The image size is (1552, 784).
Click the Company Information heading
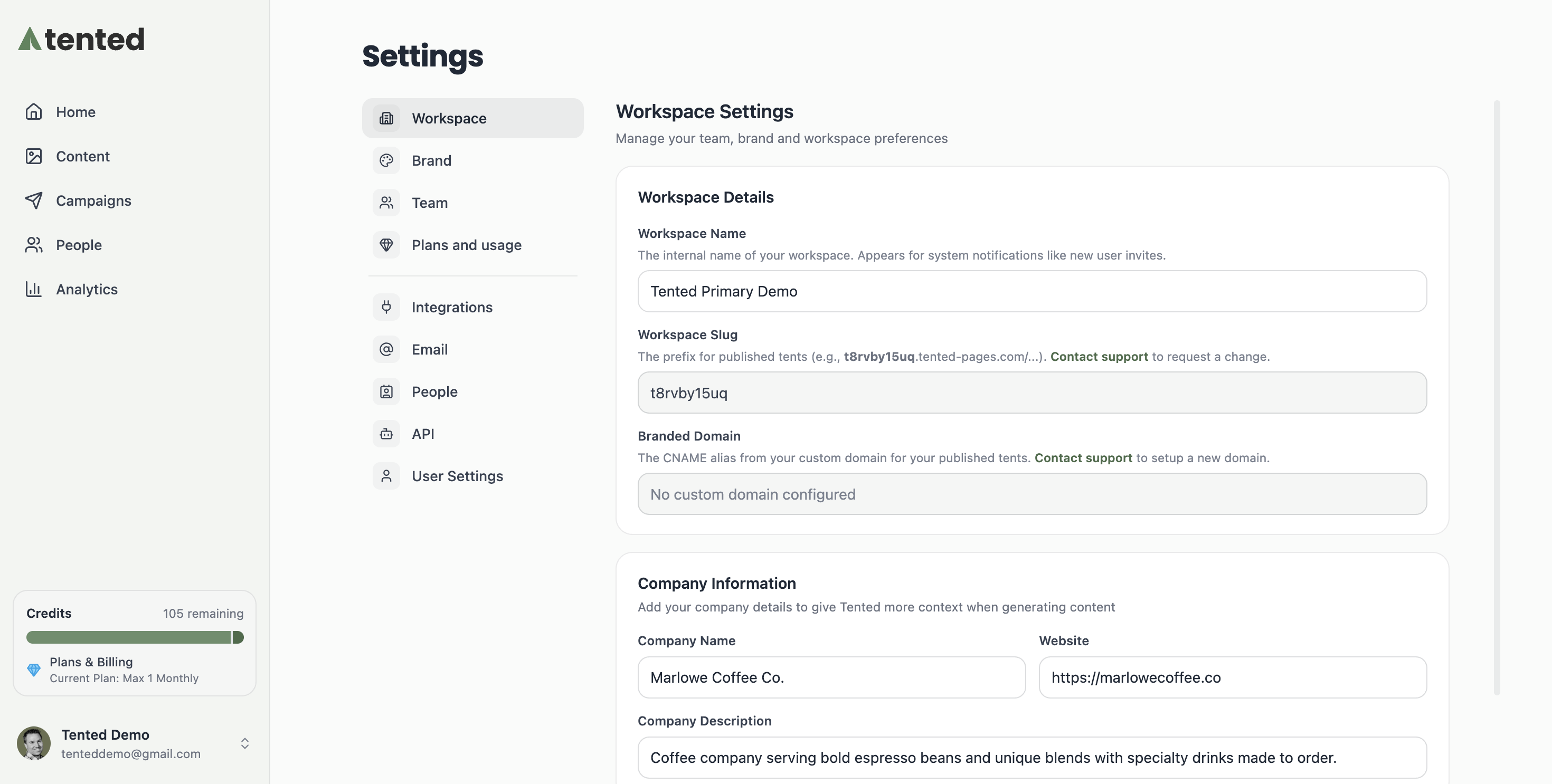pos(717,584)
